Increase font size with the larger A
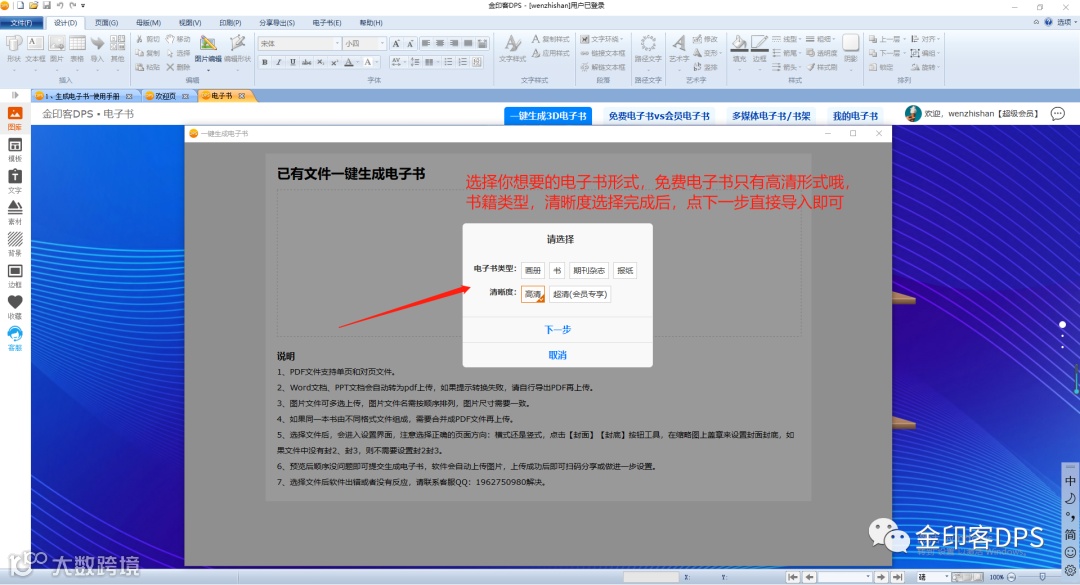The width and height of the screenshot is (1080, 585). click(396, 43)
